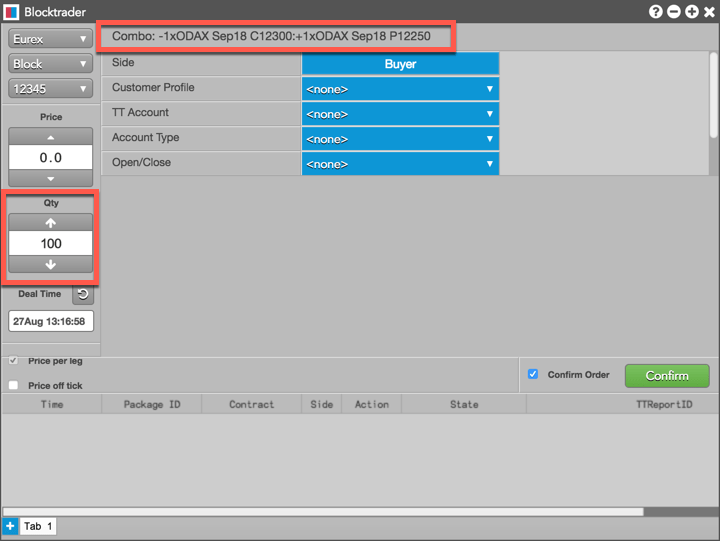Open the Eurex exchange dropdown
Screen dimensions: 720x541
(x=51, y=39)
